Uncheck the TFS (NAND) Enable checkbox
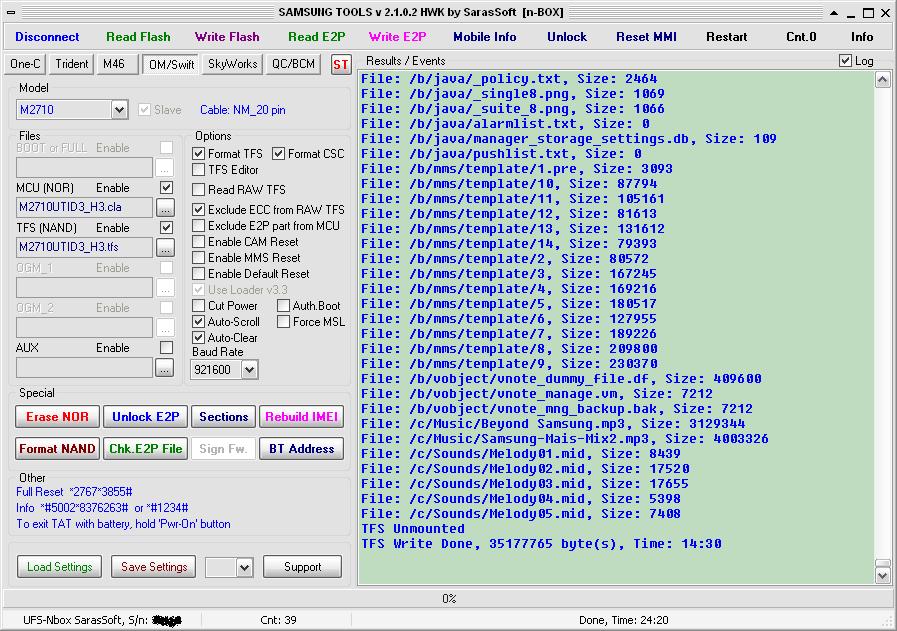This screenshot has height=631, width=897. click(166, 228)
